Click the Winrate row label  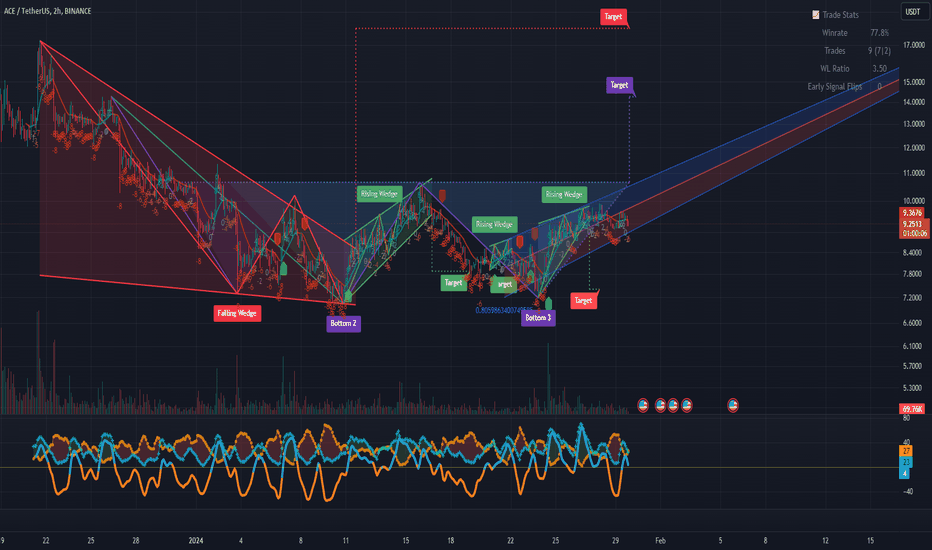tap(835, 33)
